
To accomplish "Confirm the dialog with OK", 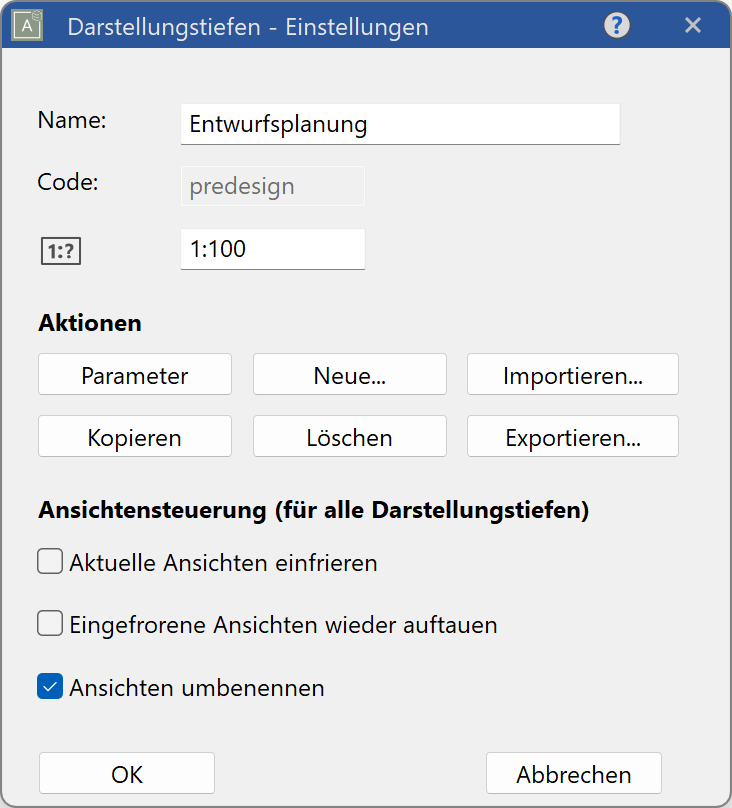I will pos(126,773).
